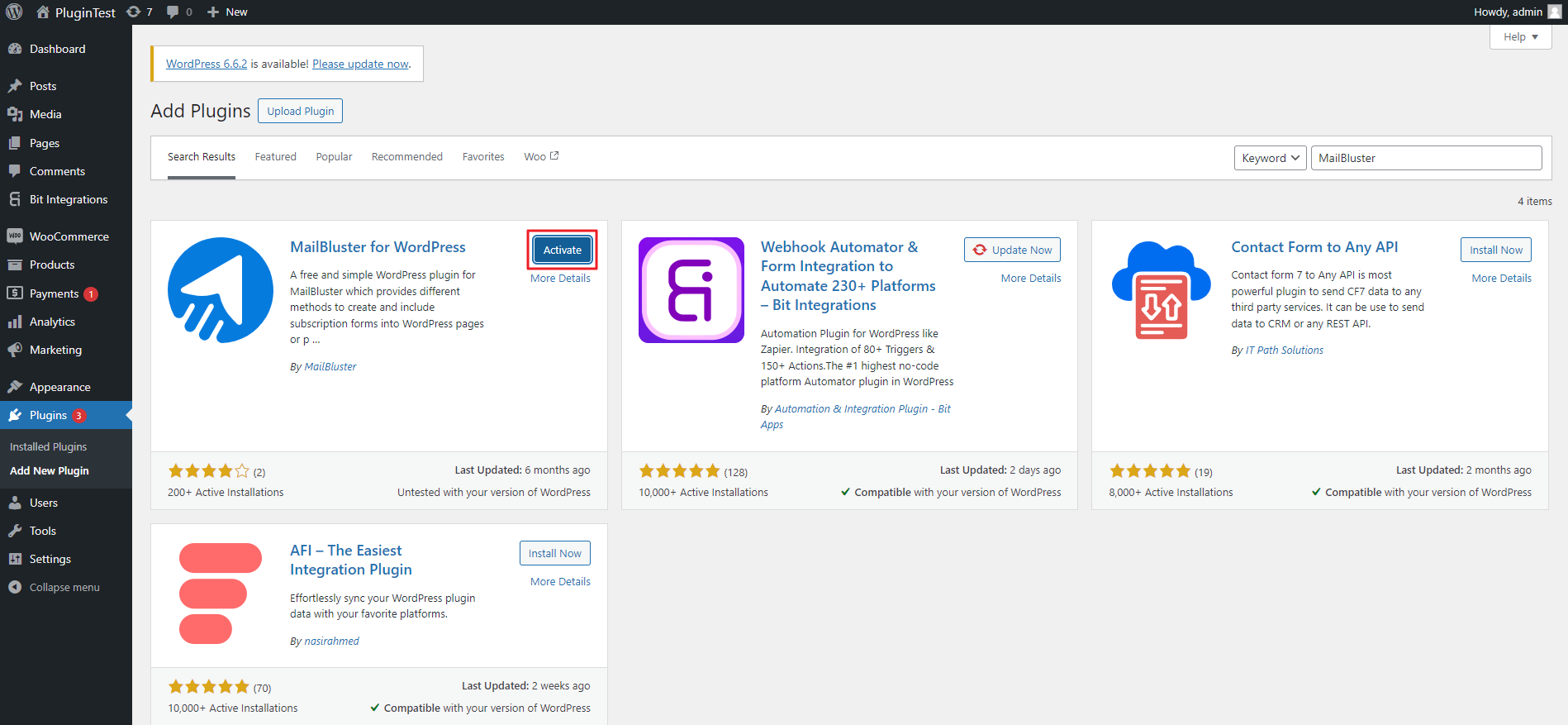The width and height of the screenshot is (1568, 725).
Task: Click the Please update now link
Action: click(360, 64)
